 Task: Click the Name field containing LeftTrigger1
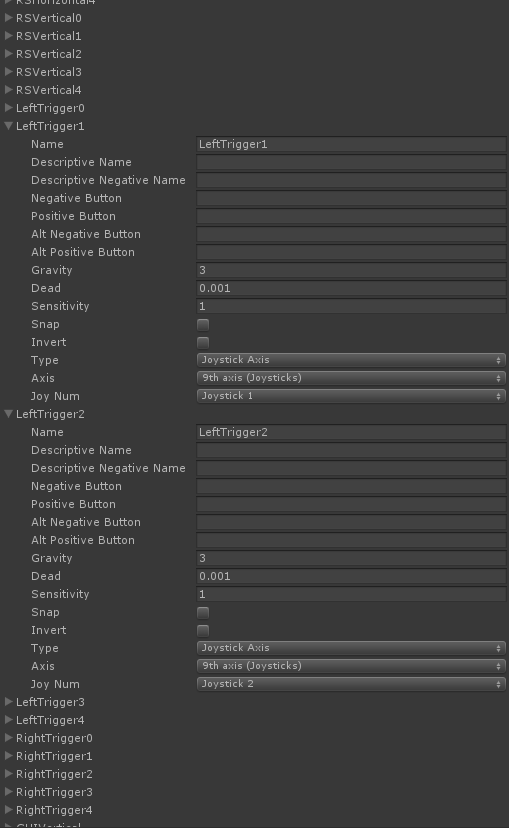pyautogui.click(x=351, y=144)
